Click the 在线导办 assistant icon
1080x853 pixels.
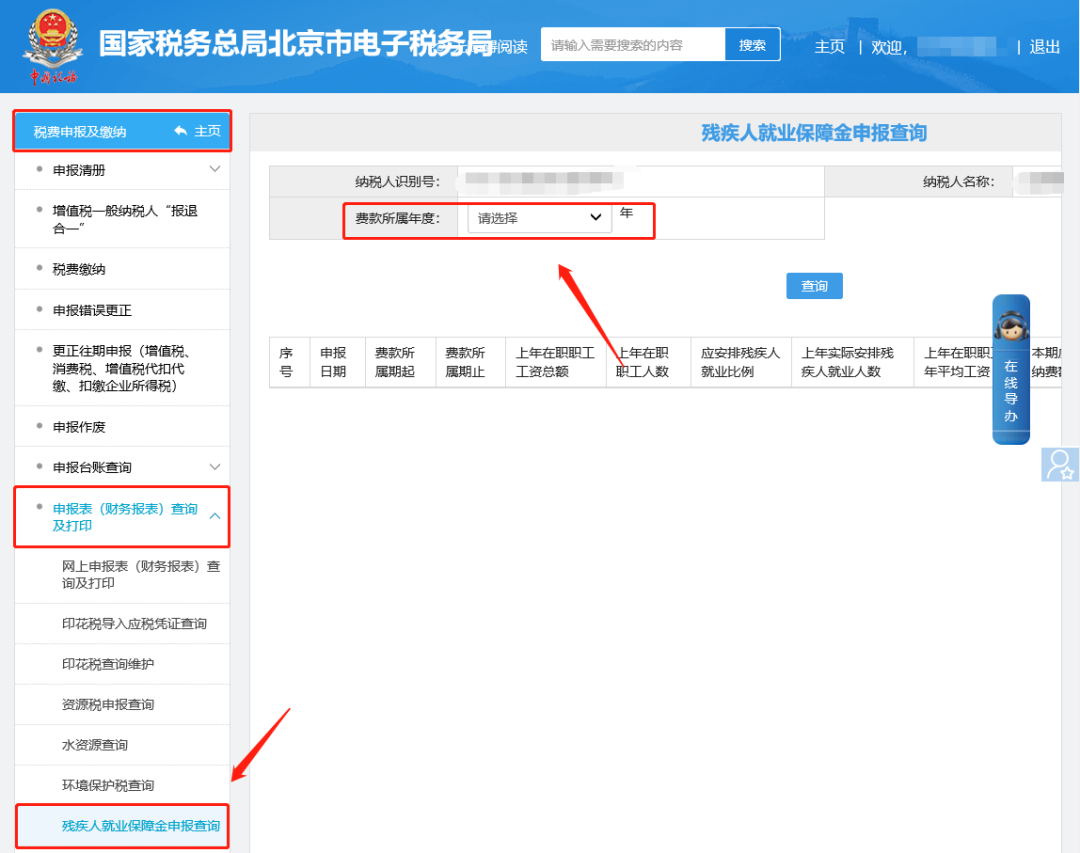(x=1010, y=369)
